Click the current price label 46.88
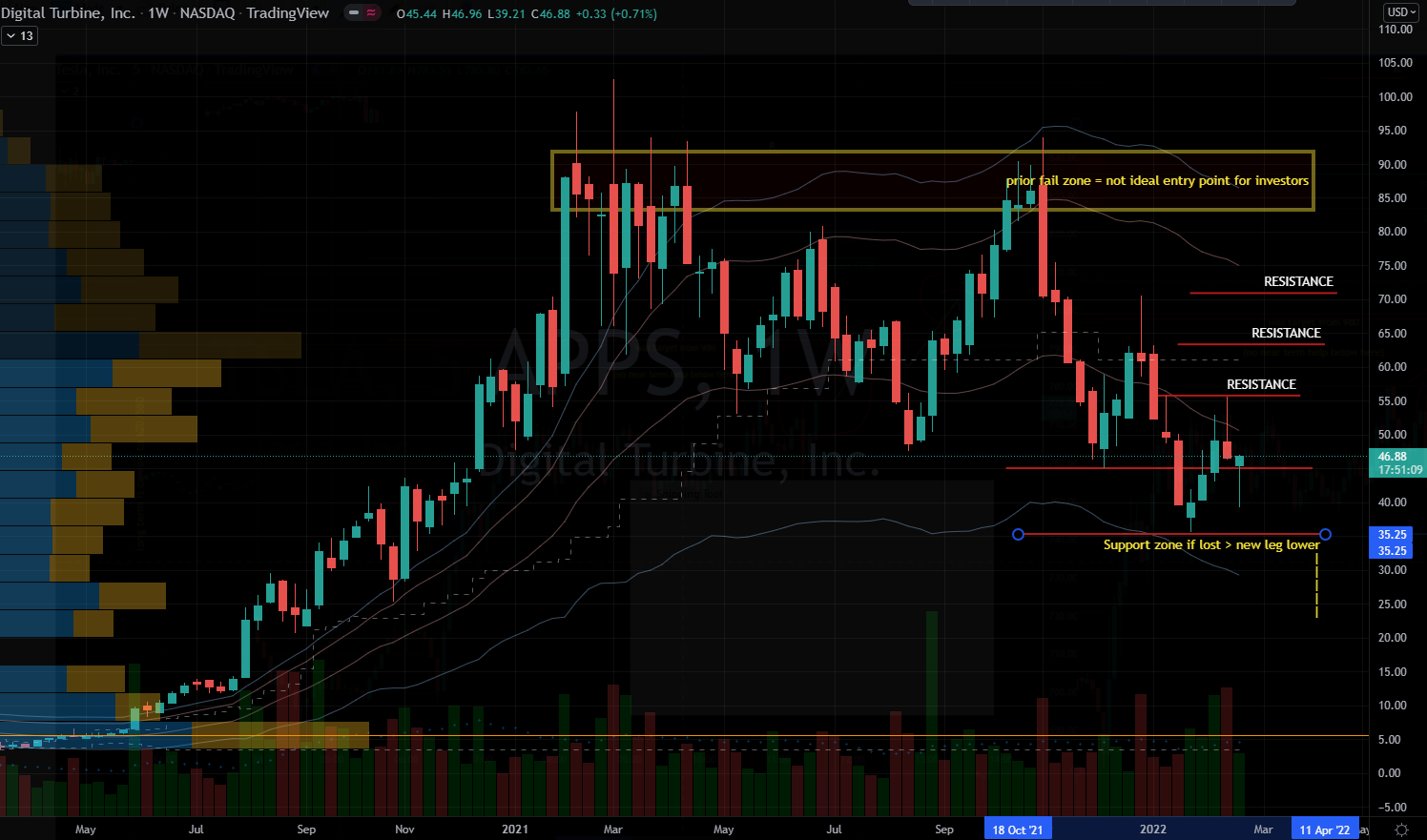1427x840 pixels. pyautogui.click(x=1393, y=457)
